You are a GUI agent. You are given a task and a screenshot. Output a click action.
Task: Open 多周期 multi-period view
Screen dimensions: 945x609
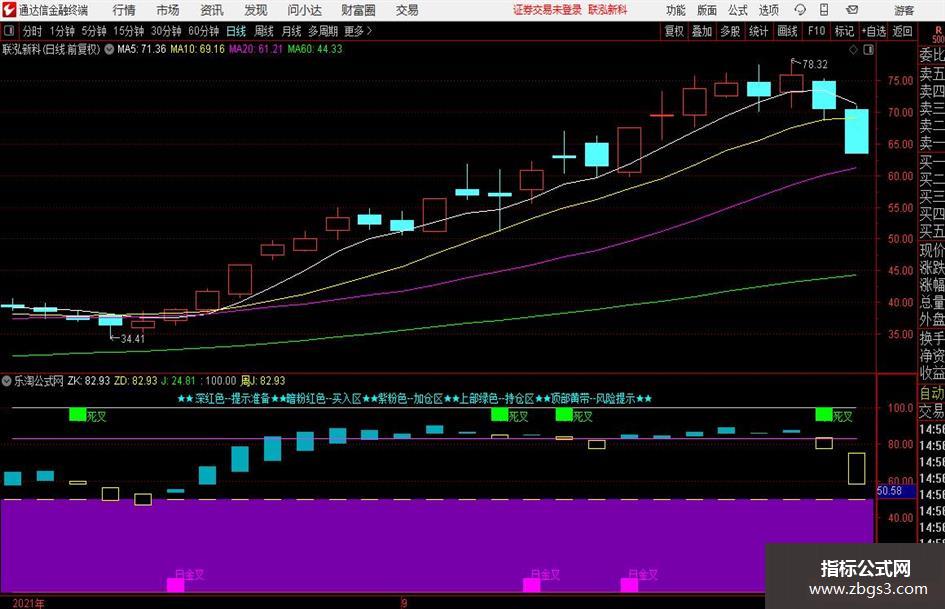click(x=323, y=31)
